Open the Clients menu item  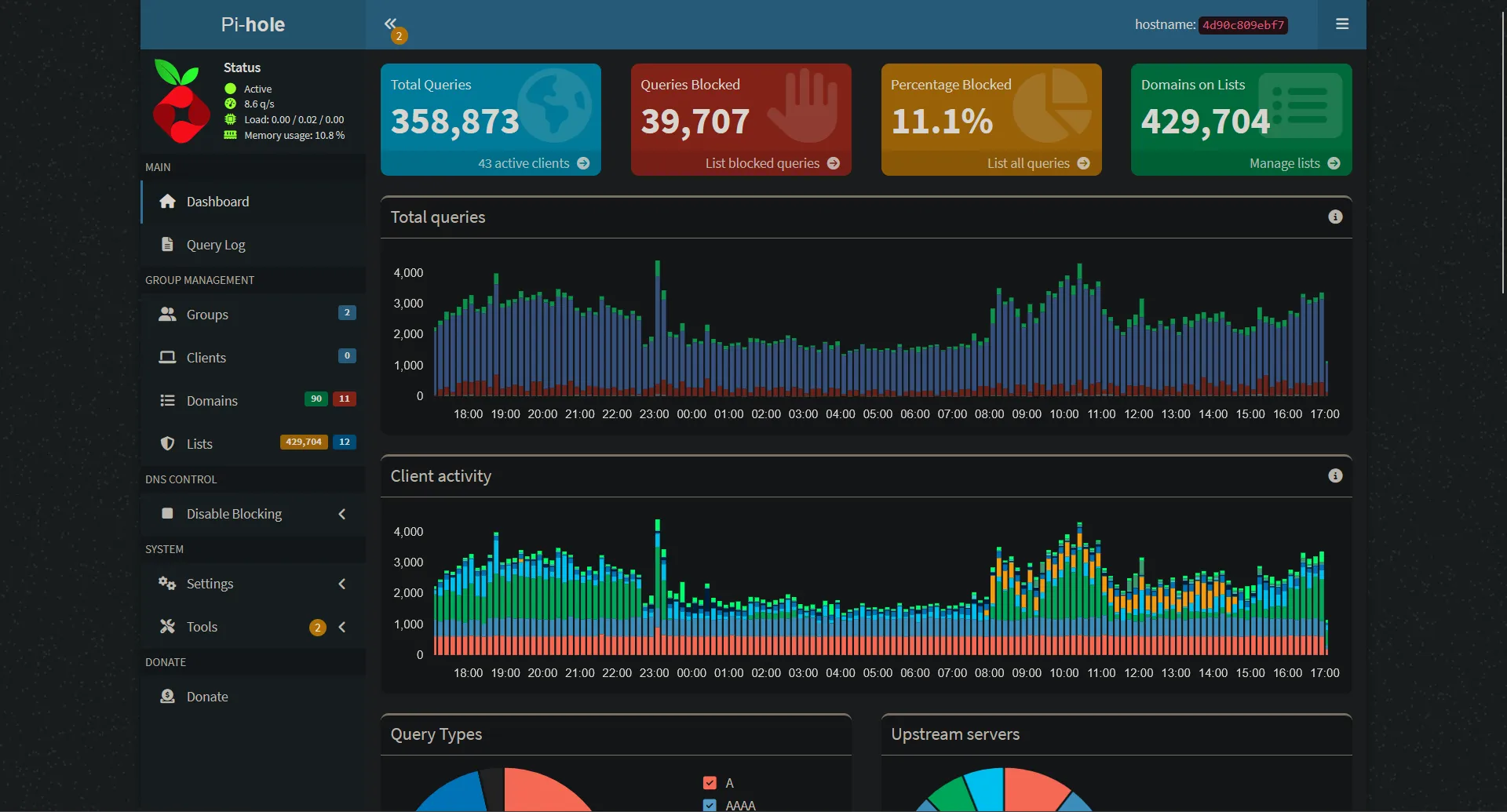[206, 358]
